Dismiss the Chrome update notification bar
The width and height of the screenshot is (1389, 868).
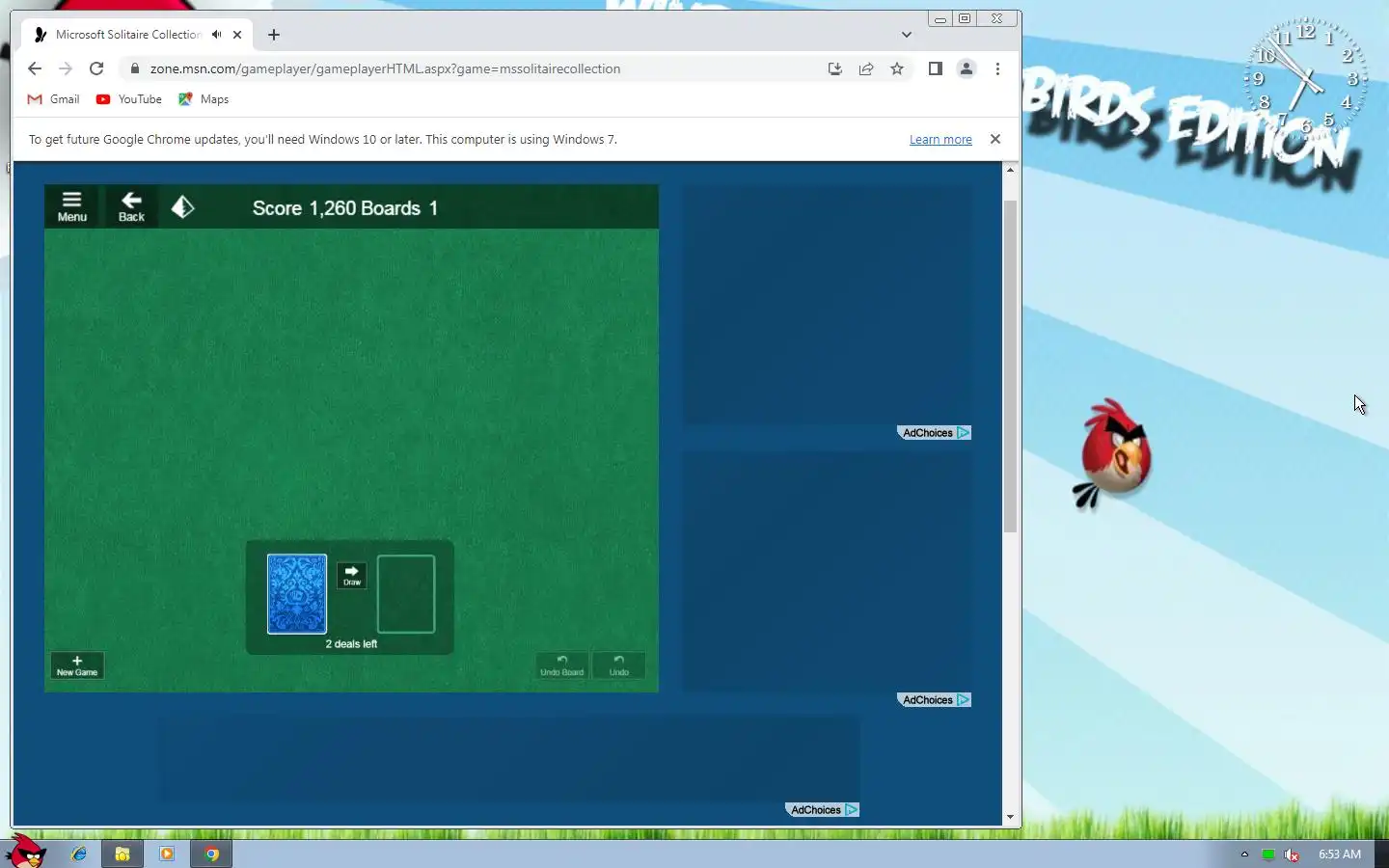995,139
